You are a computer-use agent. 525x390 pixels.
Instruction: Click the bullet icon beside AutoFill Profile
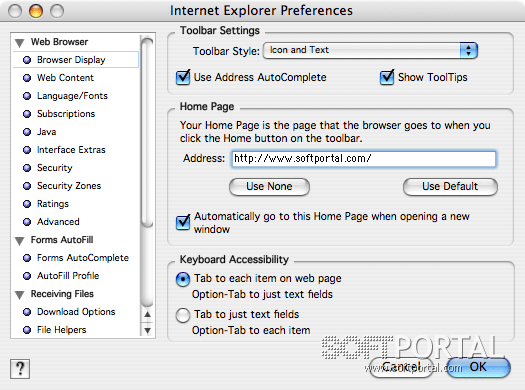point(27,276)
